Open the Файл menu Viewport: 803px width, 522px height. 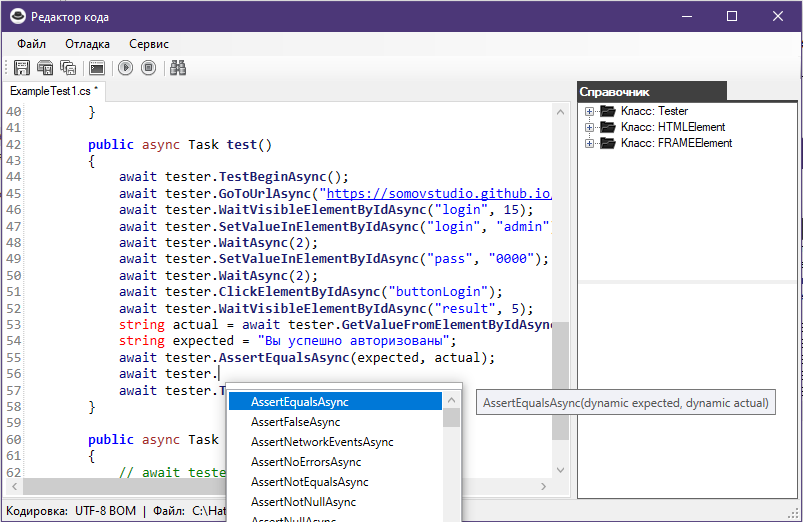pos(31,44)
